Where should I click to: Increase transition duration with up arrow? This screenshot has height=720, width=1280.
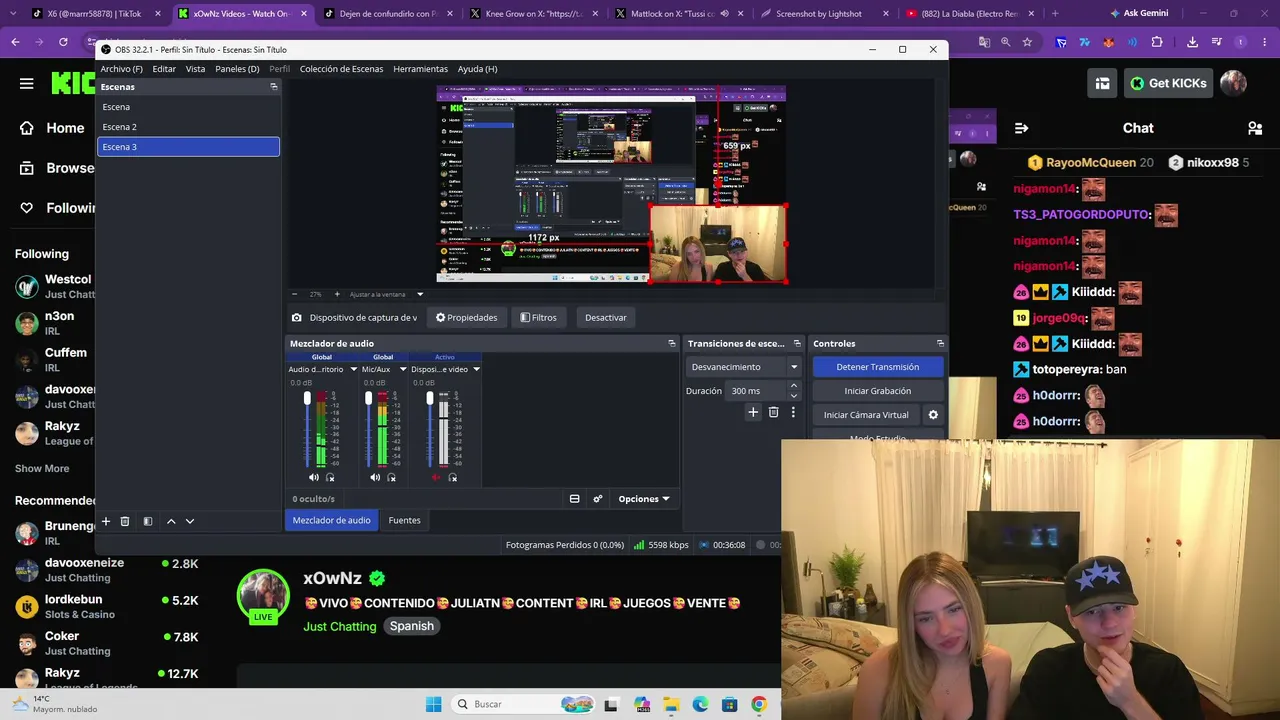[794, 386]
